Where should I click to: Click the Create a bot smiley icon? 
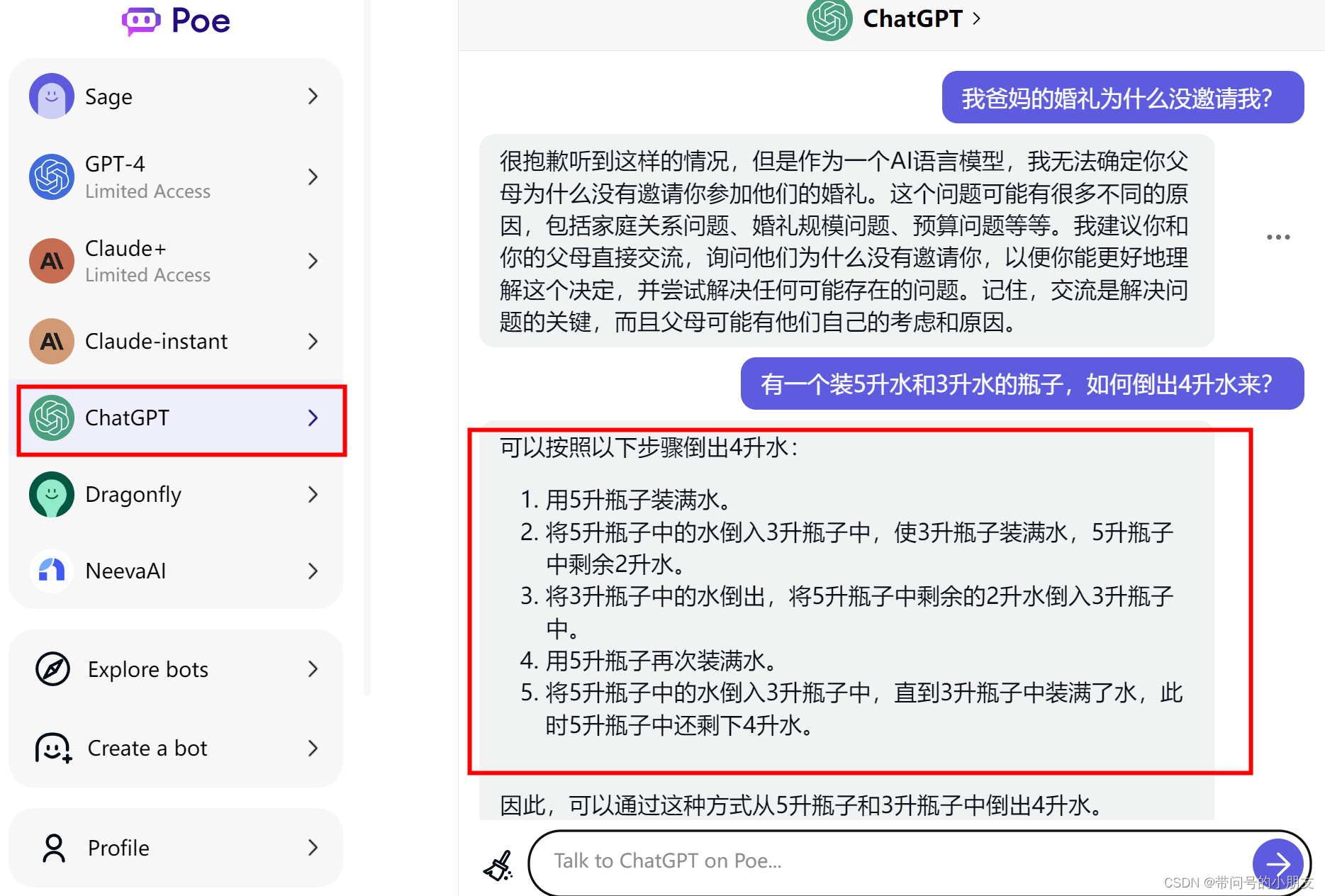[54, 748]
